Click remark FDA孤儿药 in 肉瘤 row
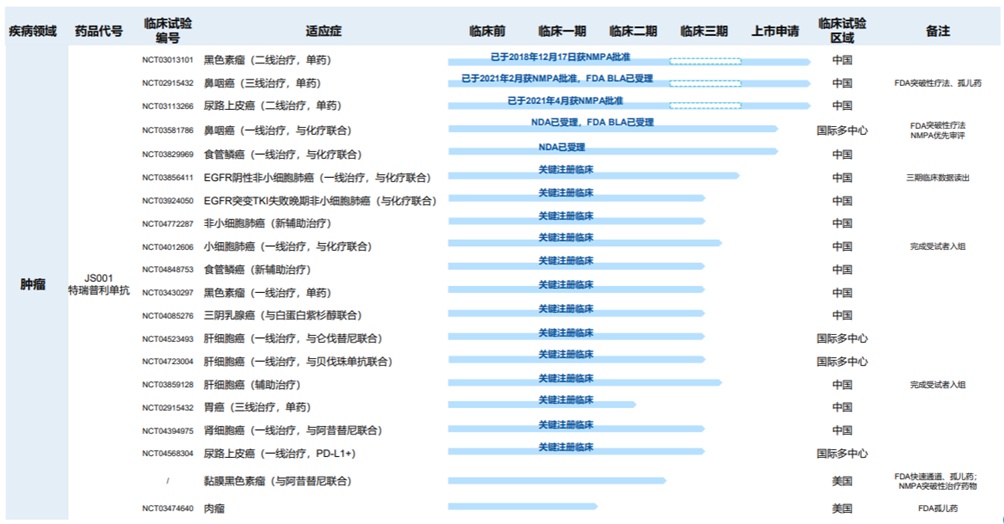1004x524 pixels. coord(938,509)
